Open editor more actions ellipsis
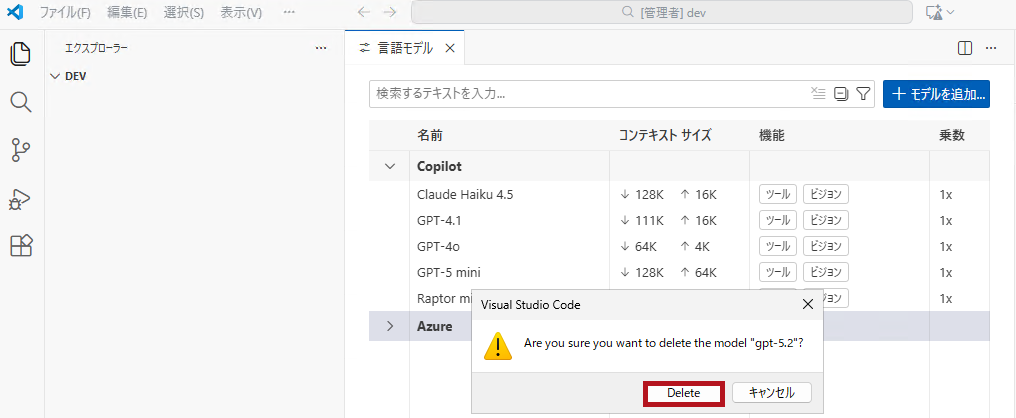This screenshot has height=418, width=1016. pos(990,48)
